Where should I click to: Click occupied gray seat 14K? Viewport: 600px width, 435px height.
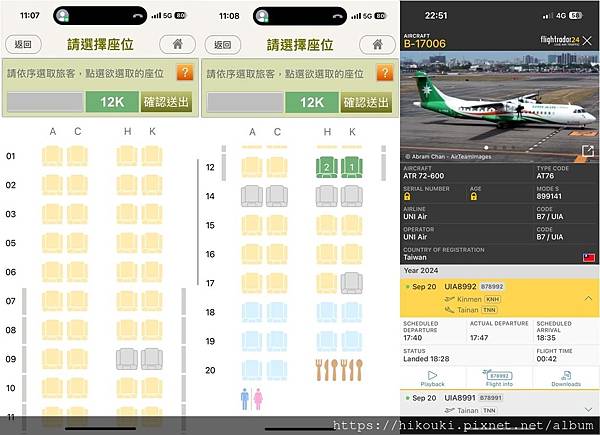[352, 196]
